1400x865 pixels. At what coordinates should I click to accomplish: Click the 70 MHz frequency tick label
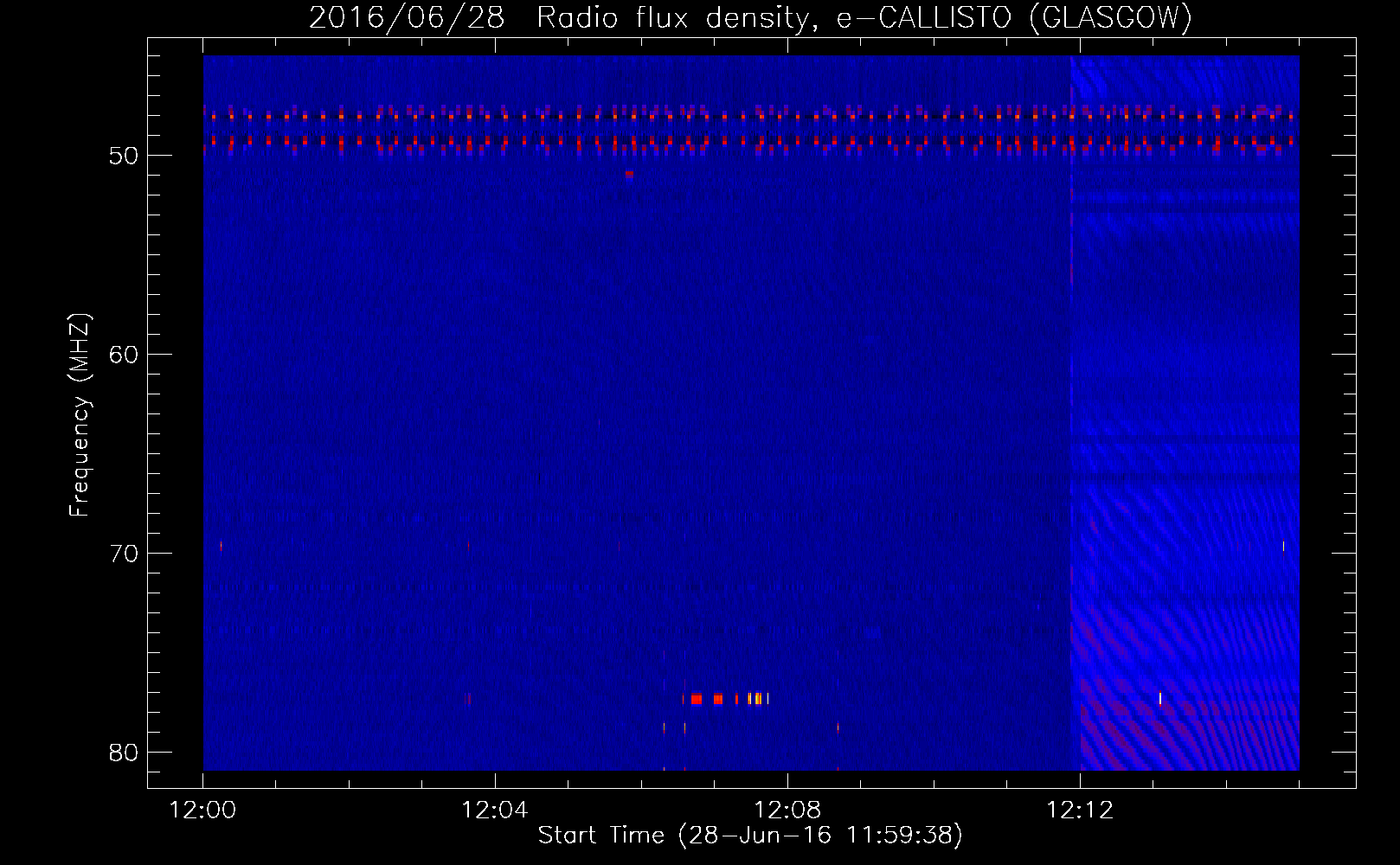tap(124, 554)
